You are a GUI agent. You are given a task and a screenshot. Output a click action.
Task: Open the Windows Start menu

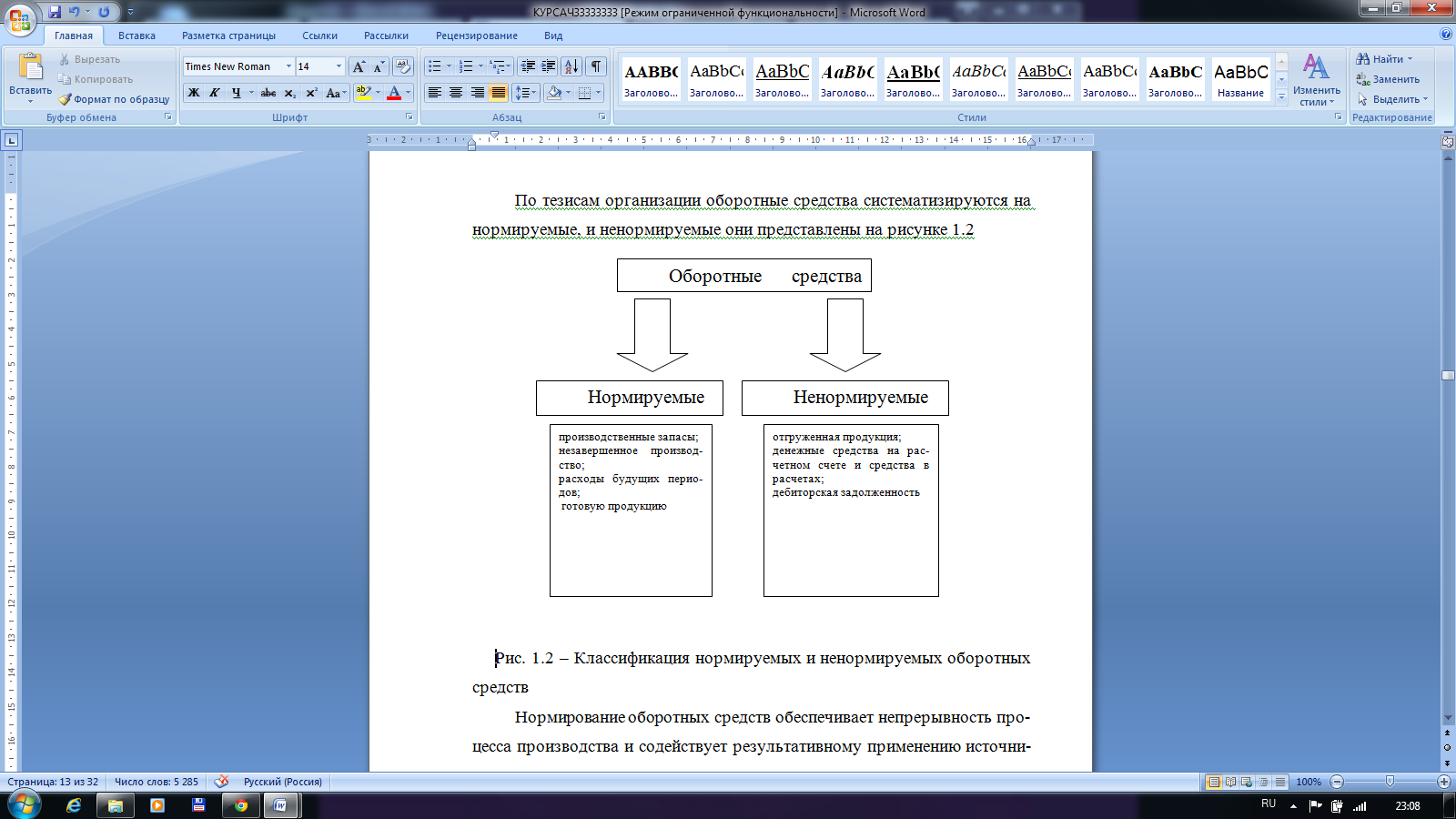(24, 804)
